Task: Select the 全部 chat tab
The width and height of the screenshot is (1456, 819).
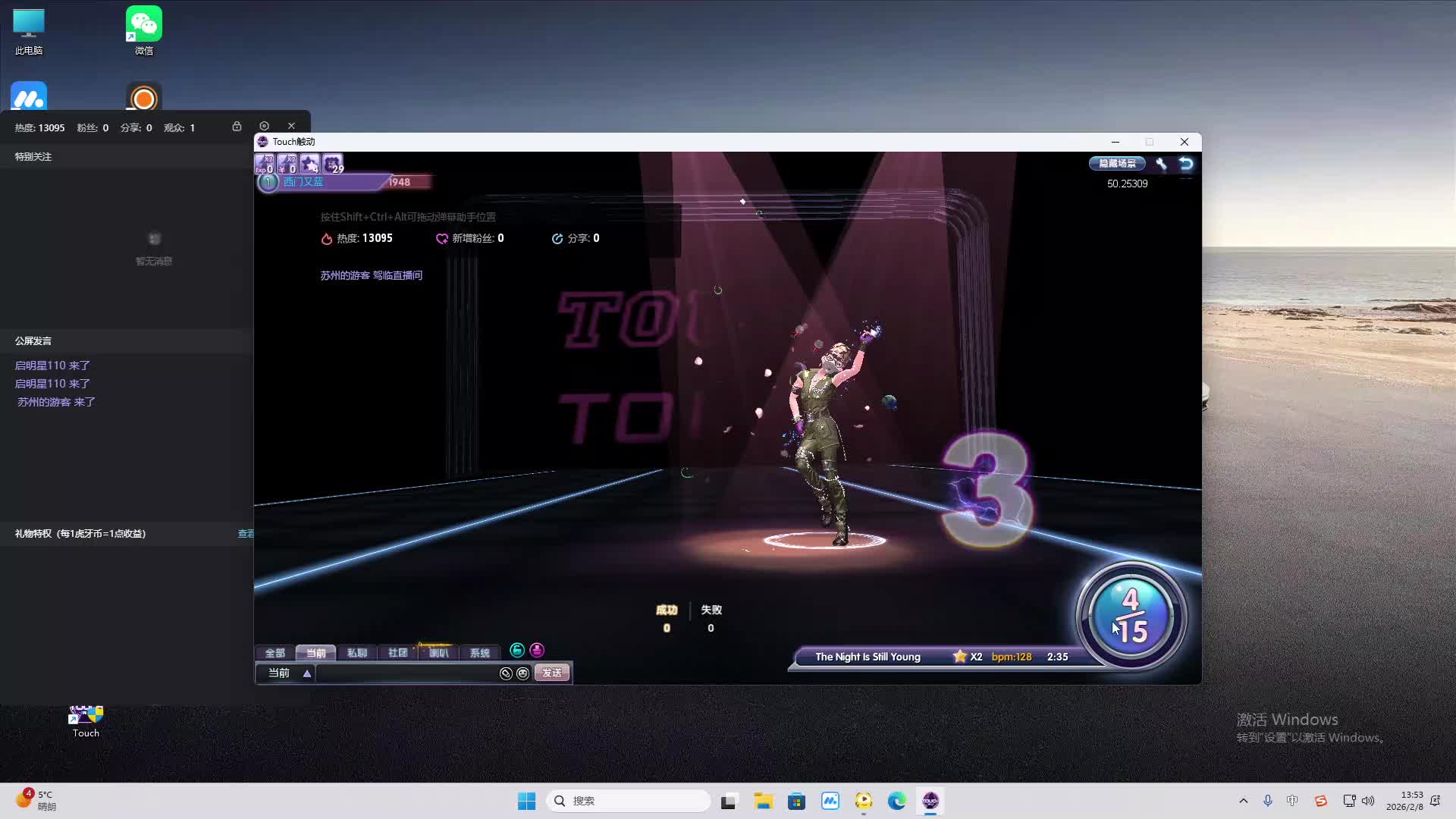Action: pos(275,653)
